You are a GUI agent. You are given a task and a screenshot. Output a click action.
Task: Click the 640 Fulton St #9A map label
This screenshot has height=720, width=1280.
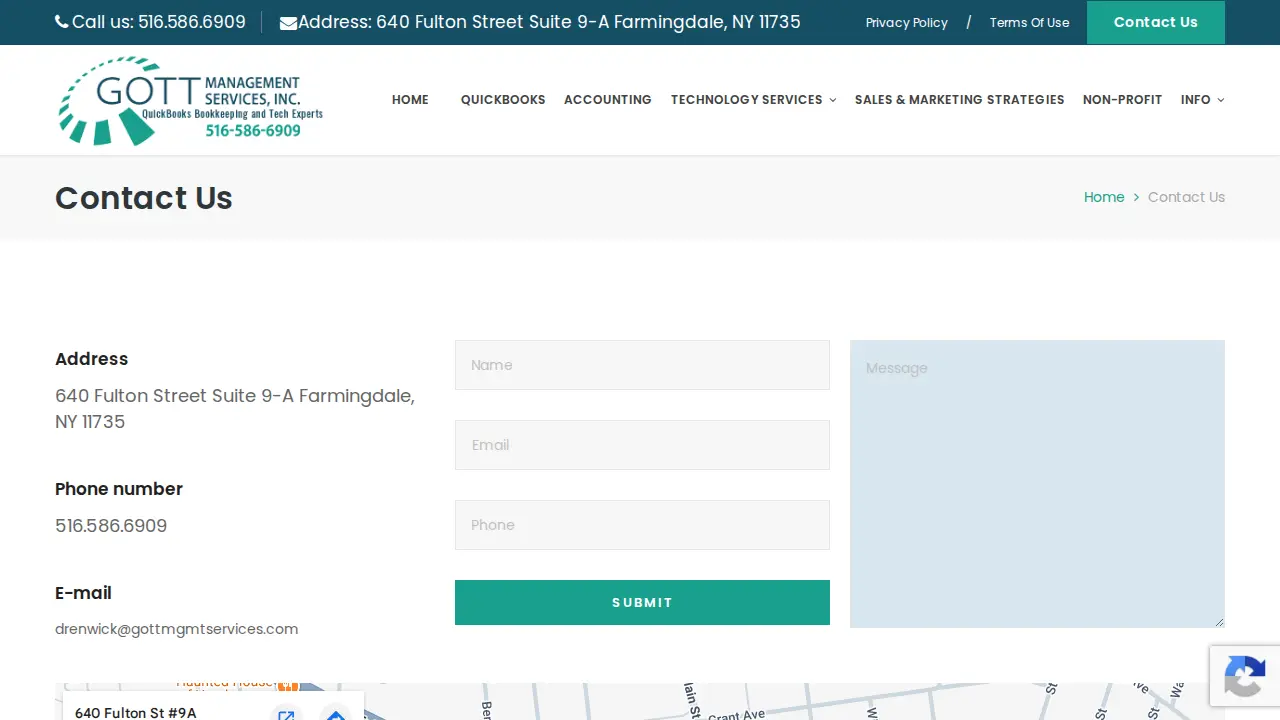tap(136, 713)
